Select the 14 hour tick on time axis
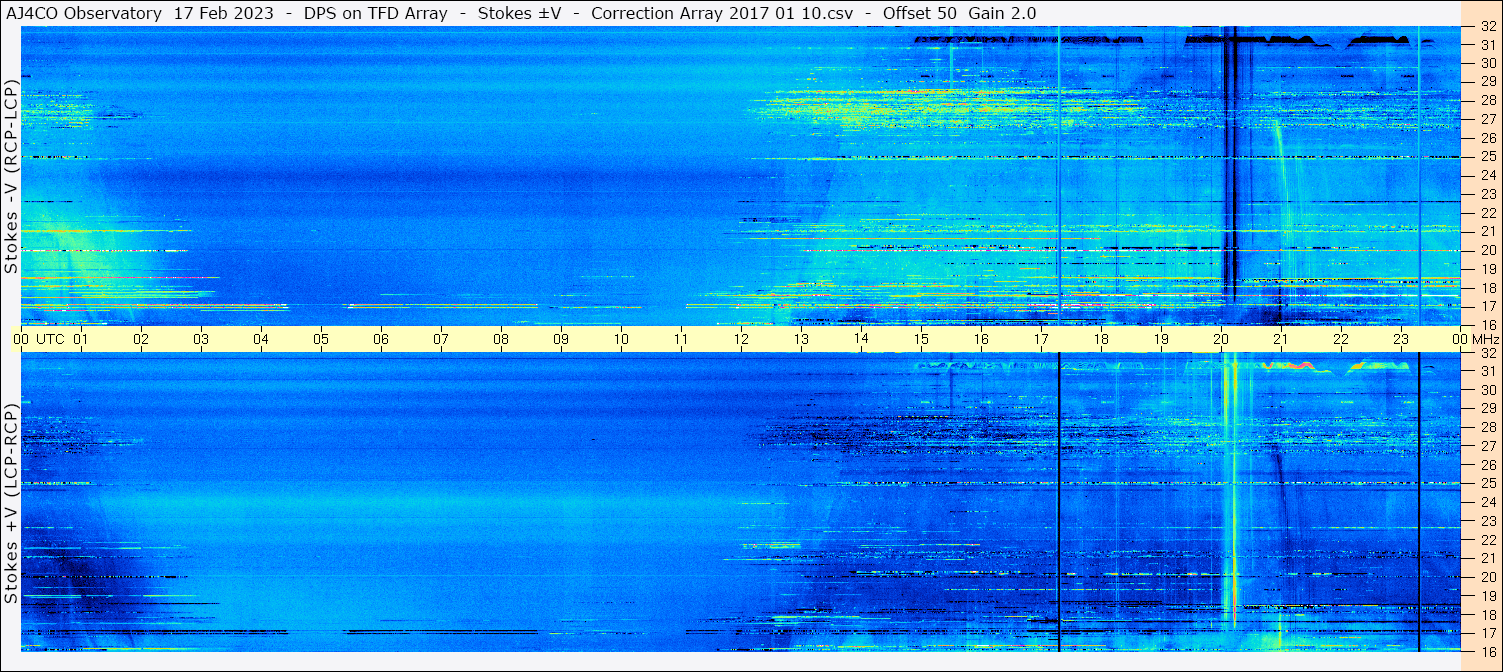Image resolution: width=1503 pixels, height=672 pixels. pos(861,339)
